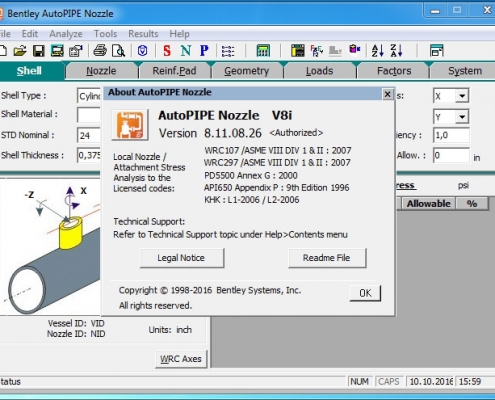Close the About AutoPIPE Nozzle dialog
The height and width of the screenshot is (400, 495).
coord(387,94)
